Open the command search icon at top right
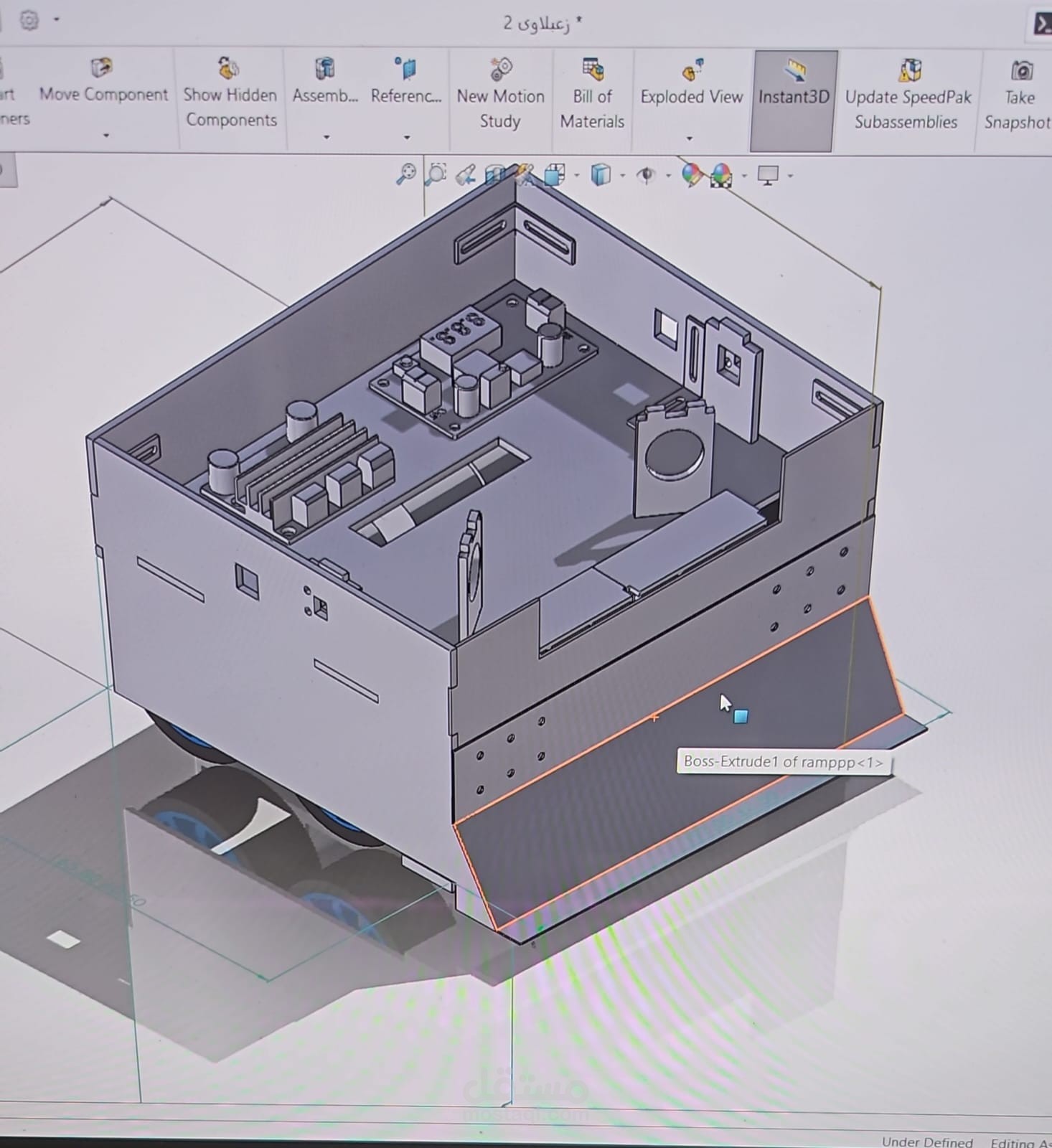The image size is (1052, 1148). point(1042,24)
